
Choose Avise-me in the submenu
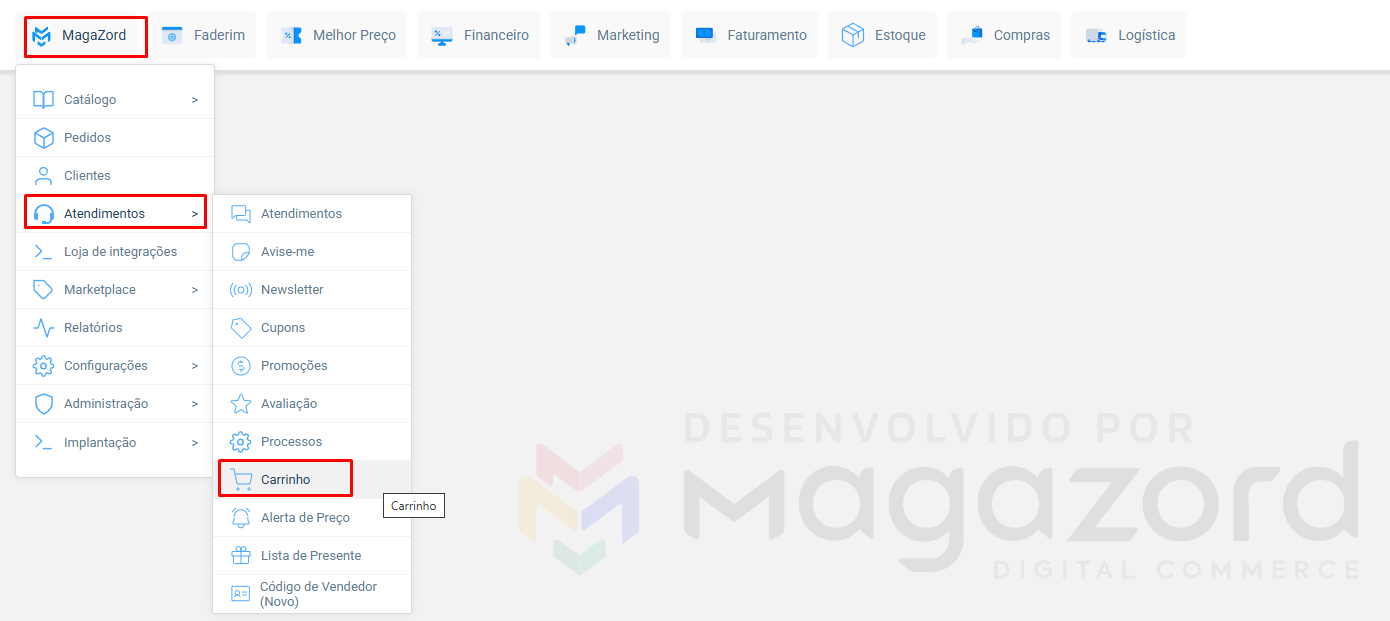pyautogui.click(x=312, y=252)
